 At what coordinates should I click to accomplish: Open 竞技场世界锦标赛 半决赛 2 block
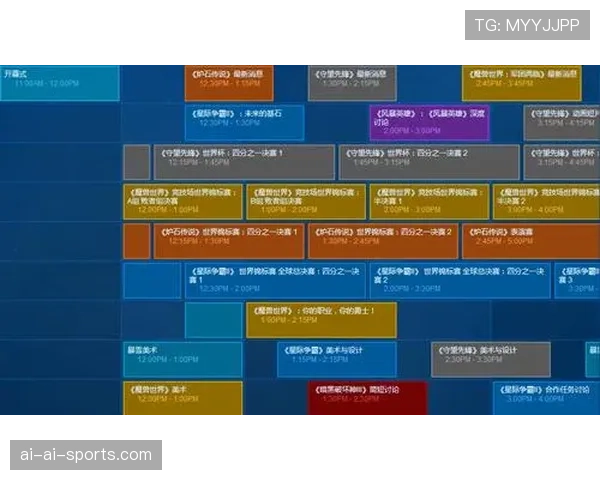click(546, 202)
